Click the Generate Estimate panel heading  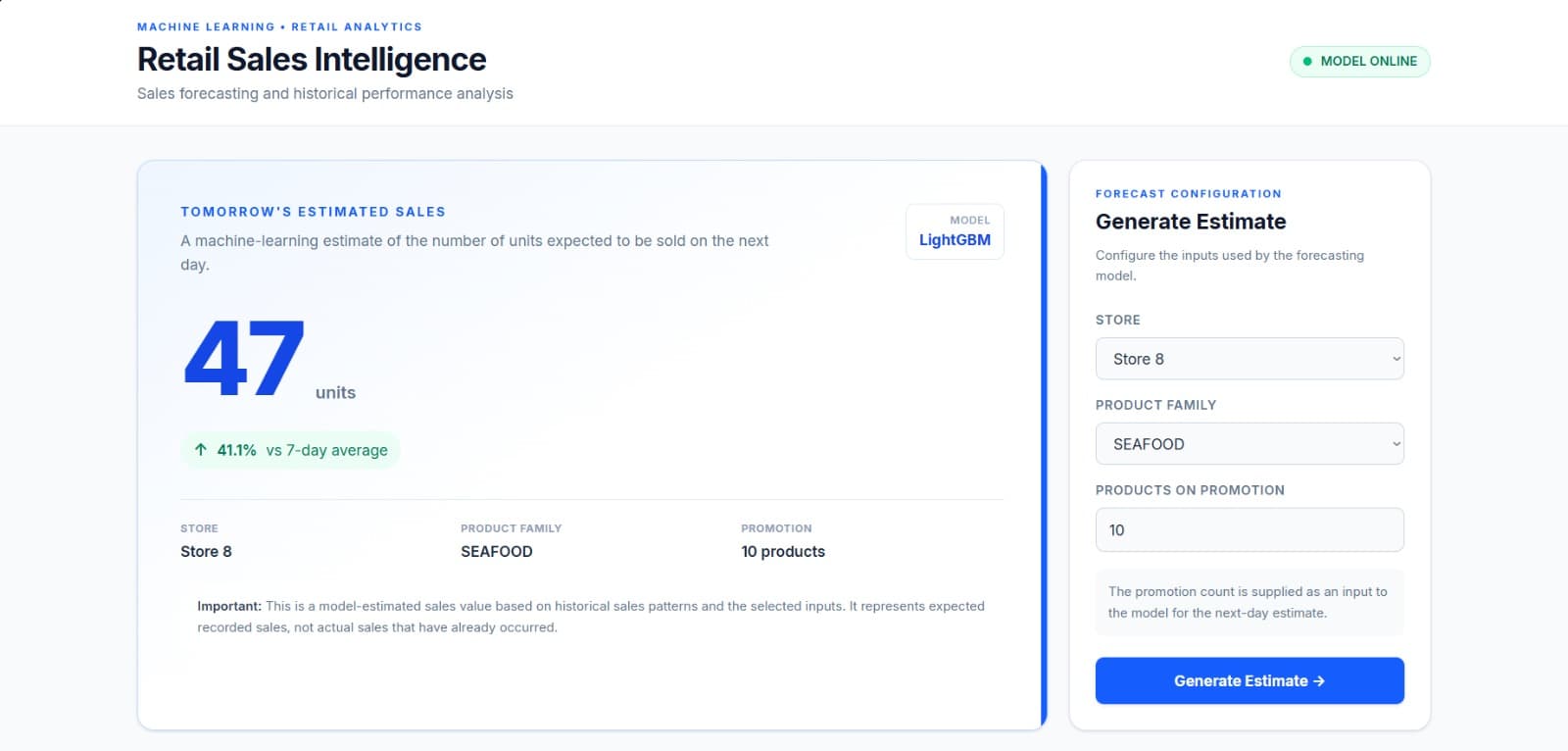(1191, 222)
